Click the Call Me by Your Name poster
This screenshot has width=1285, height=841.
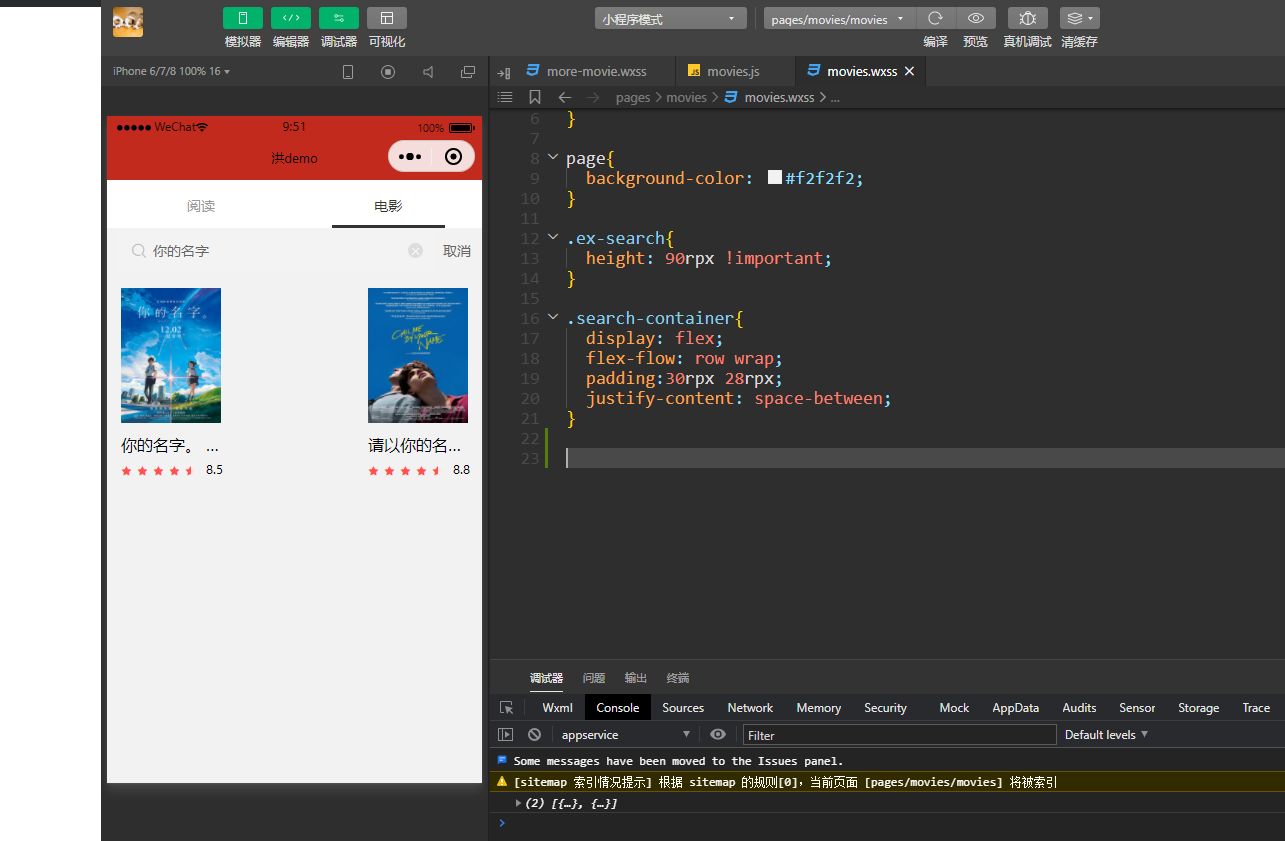click(x=418, y=355)
